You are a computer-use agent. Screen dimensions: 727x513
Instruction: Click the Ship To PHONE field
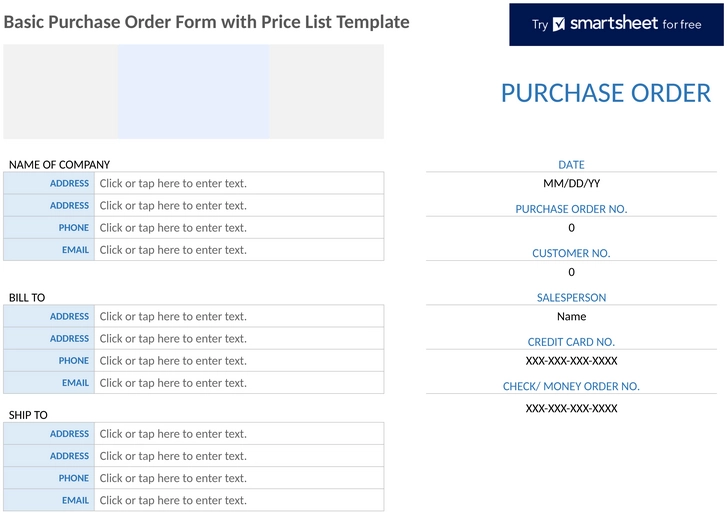[239, 478]
